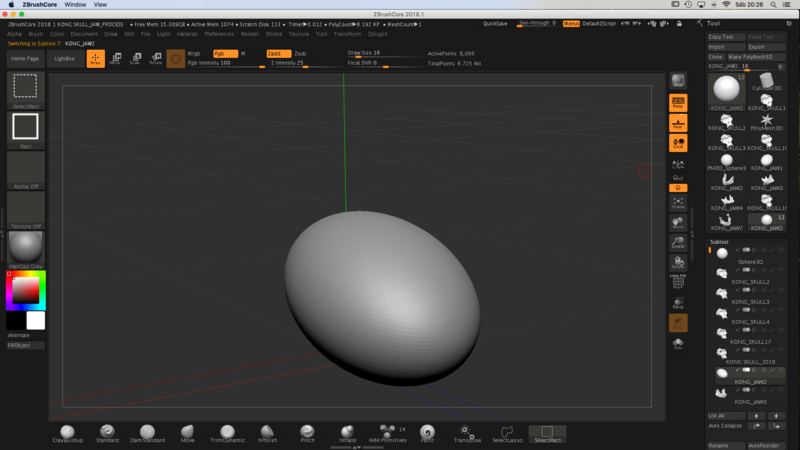This screenshot has height=450, width=800.
Task: Choose the Inflate brush
Action: (x=347, y=431)
